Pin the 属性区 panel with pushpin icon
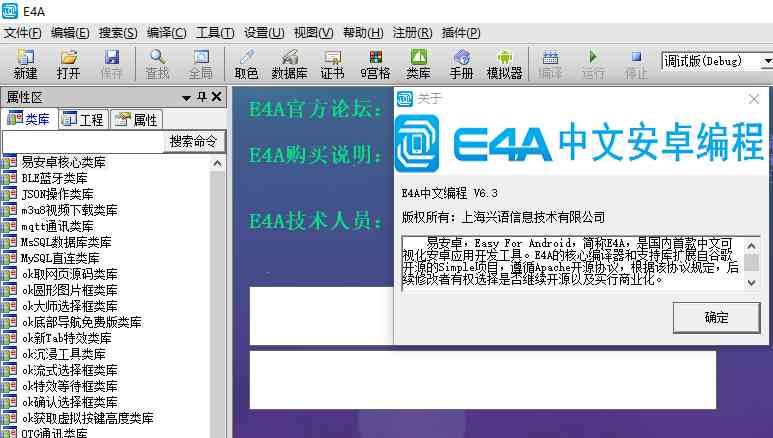Image resolution: width=773 pixels, height=438 pixels. point(202,97)
